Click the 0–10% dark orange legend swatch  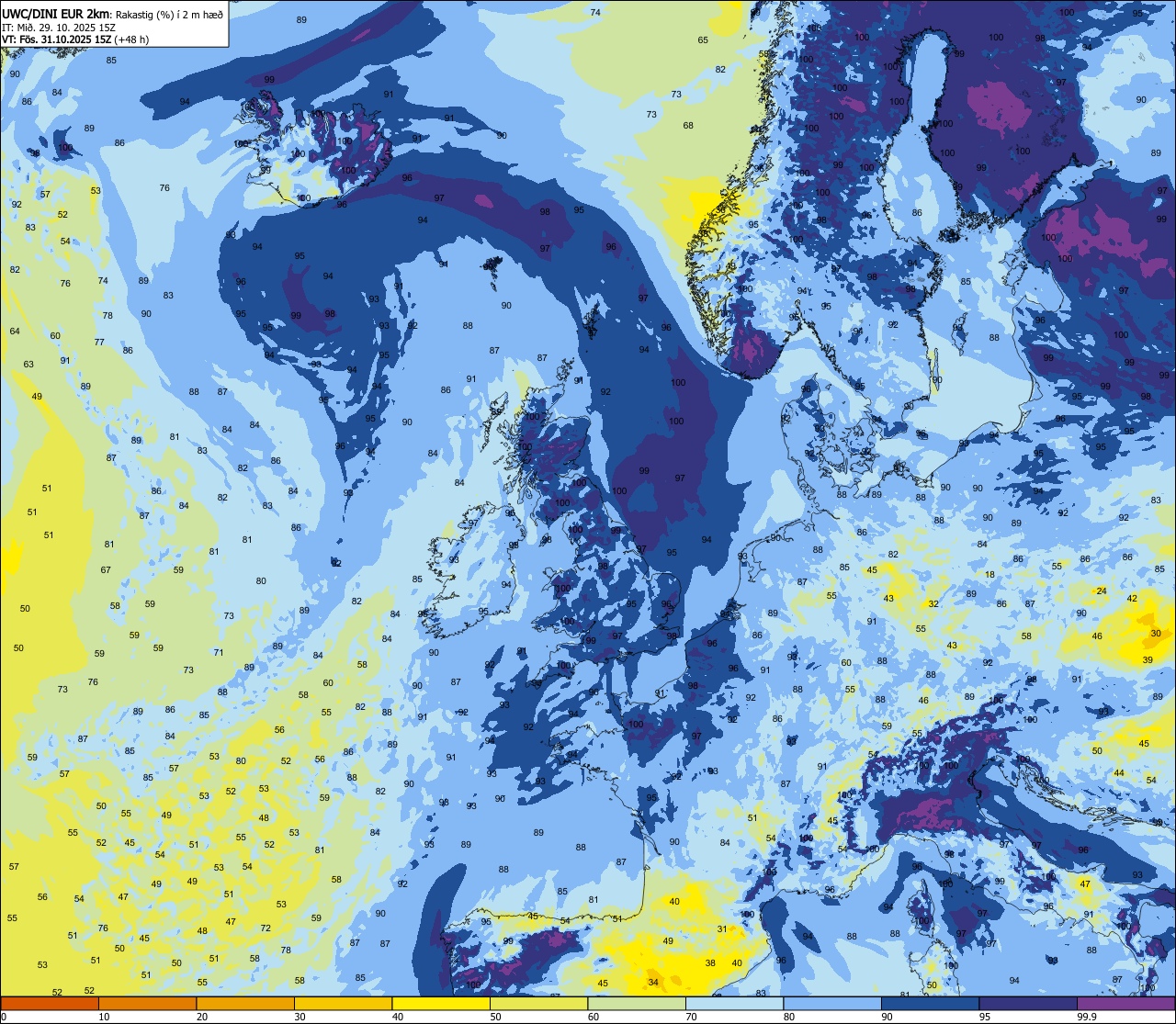(50, 1003)
